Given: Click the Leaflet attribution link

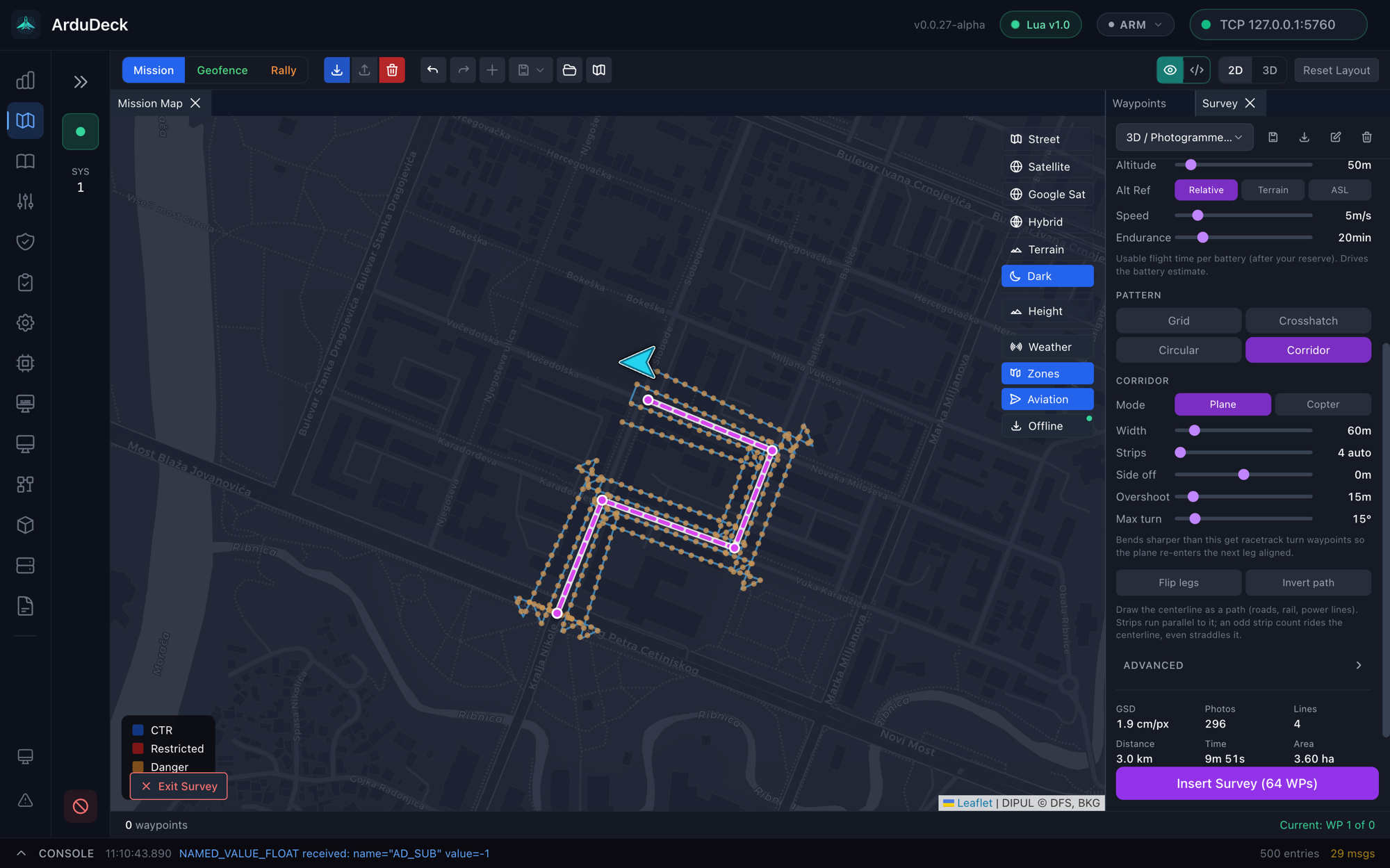Looking at the screenshot, I should (974, 803).
